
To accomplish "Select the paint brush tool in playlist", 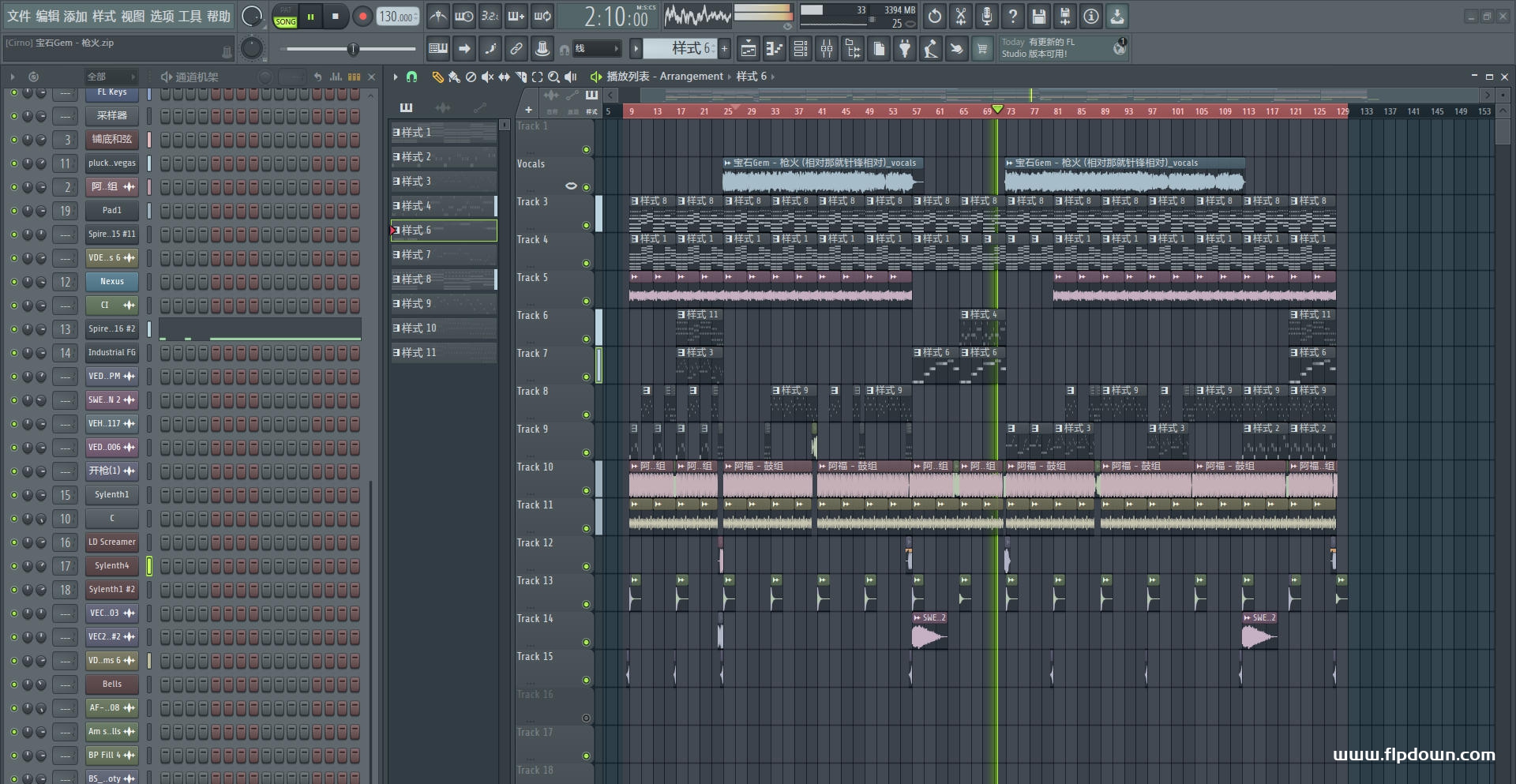I will coord(453,77).
